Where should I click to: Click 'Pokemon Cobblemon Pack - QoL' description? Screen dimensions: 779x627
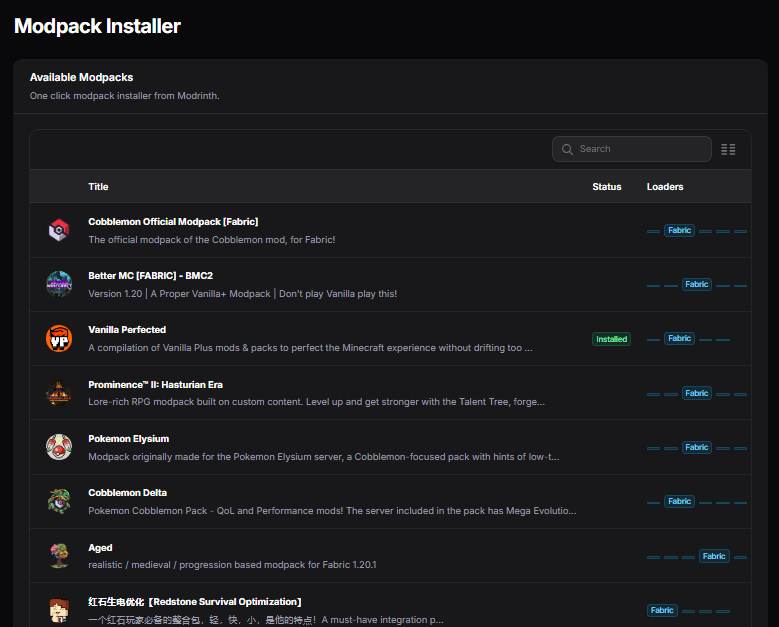[x=332, y=511]
